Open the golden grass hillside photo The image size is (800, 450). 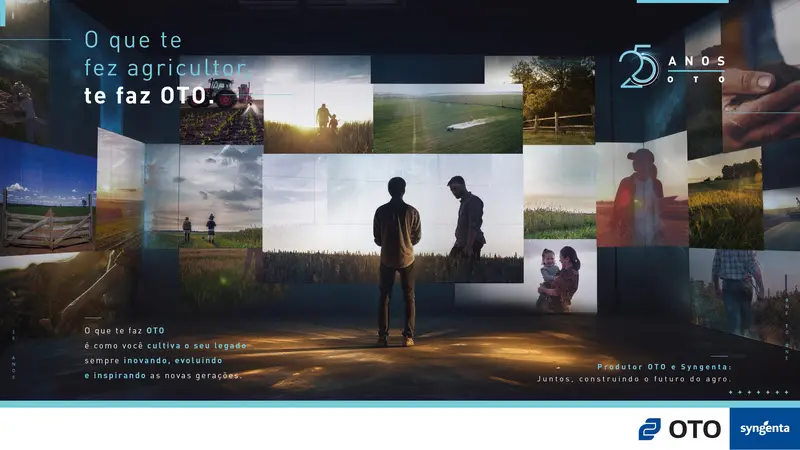coord(726,199)
